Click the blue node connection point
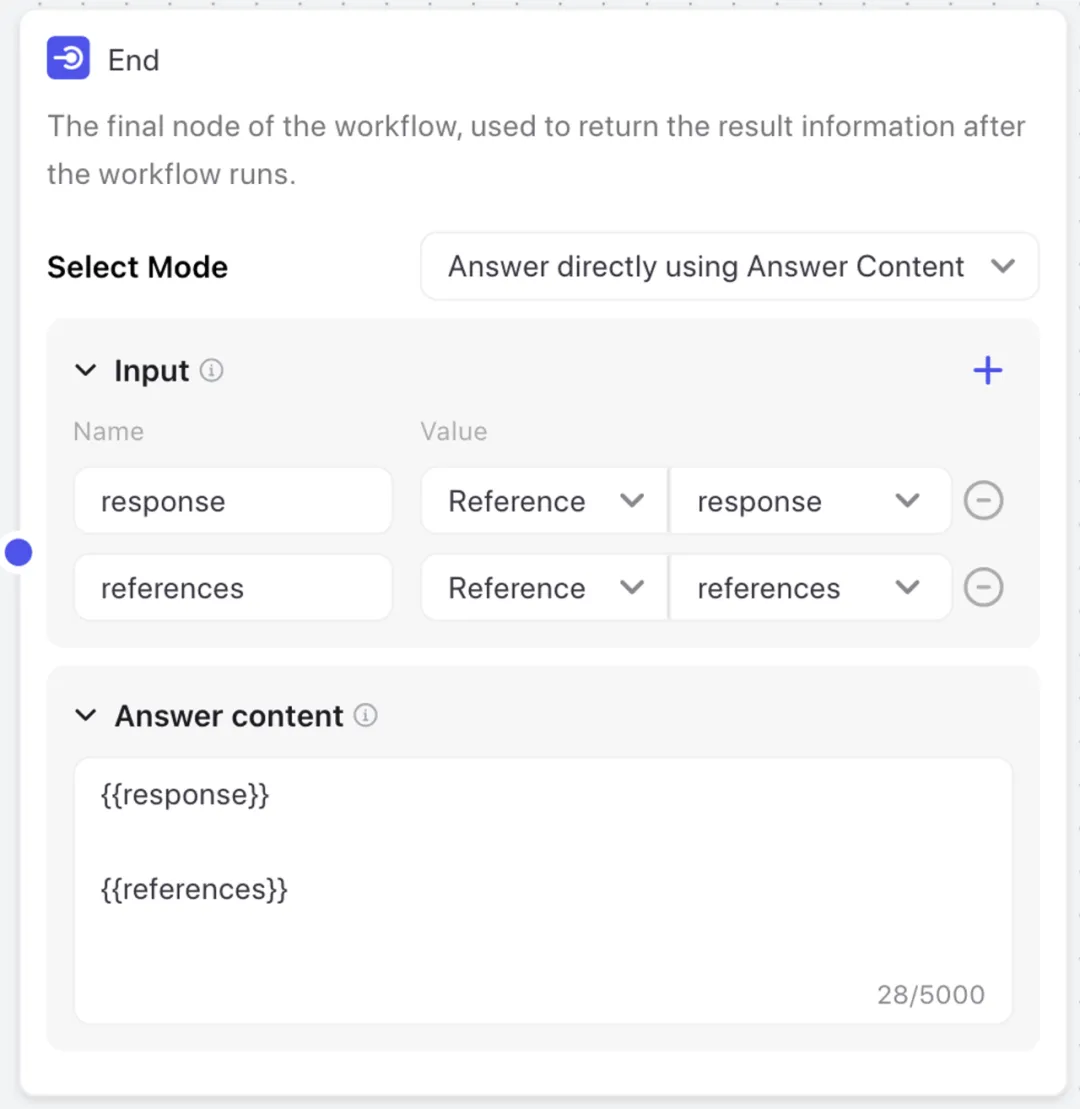This screenshot has width=1080, height=1109. 18,552
